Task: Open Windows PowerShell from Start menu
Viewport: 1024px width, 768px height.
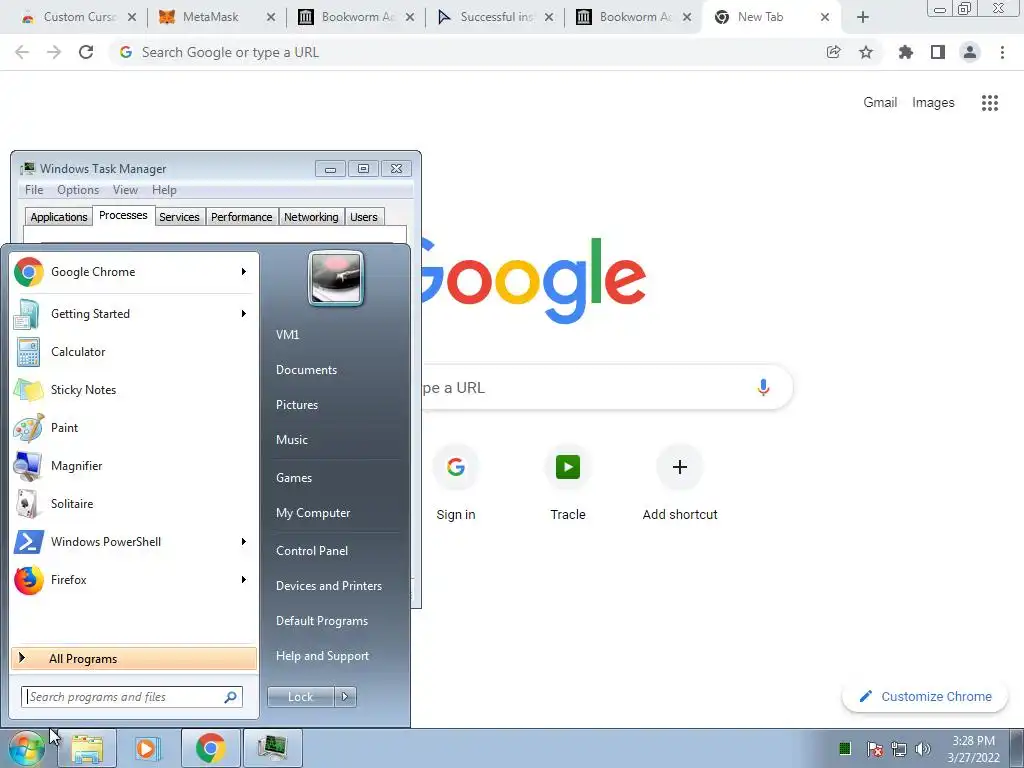Action: point(134,541)
